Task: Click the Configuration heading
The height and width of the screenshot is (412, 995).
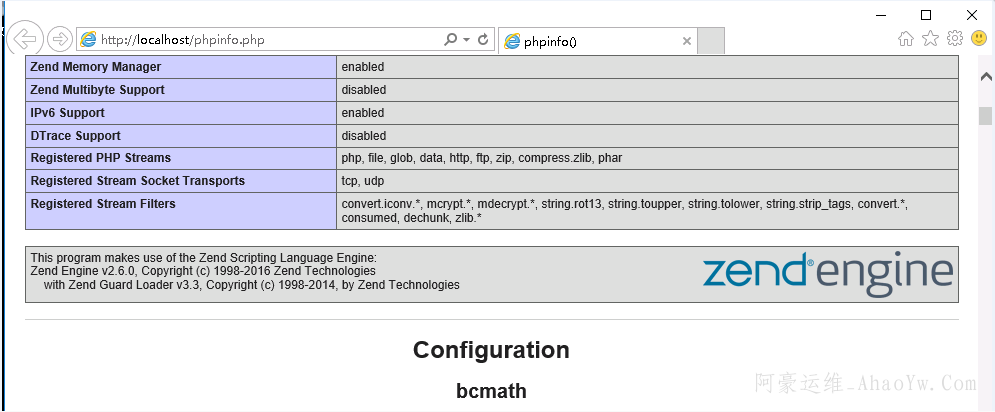Action: pyautogui.click(x=491, y=350)
